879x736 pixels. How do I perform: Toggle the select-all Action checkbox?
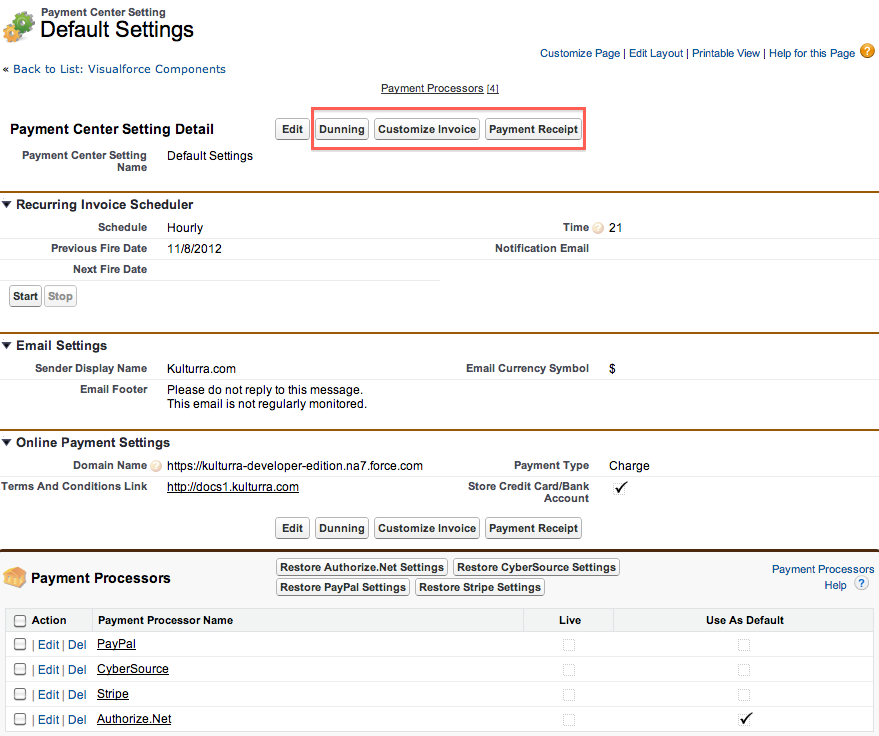(20, 621)
